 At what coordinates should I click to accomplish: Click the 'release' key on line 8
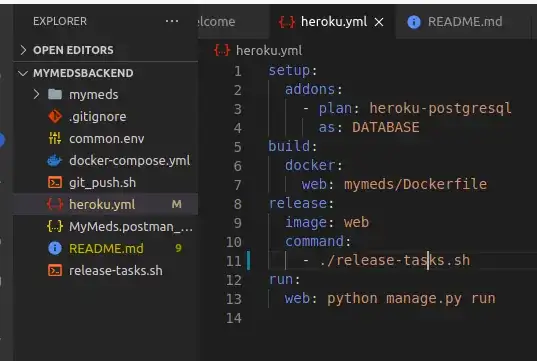(x=298, y=203)
